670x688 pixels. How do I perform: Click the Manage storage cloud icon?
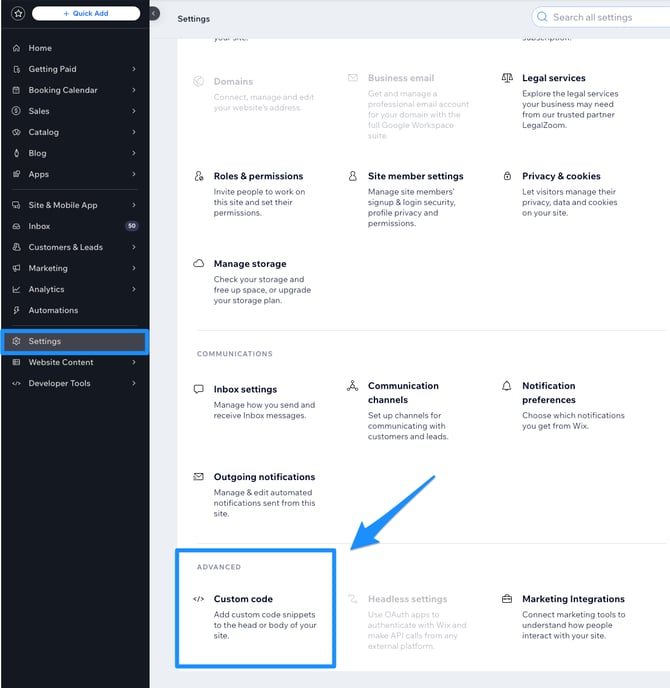(198, 263)
